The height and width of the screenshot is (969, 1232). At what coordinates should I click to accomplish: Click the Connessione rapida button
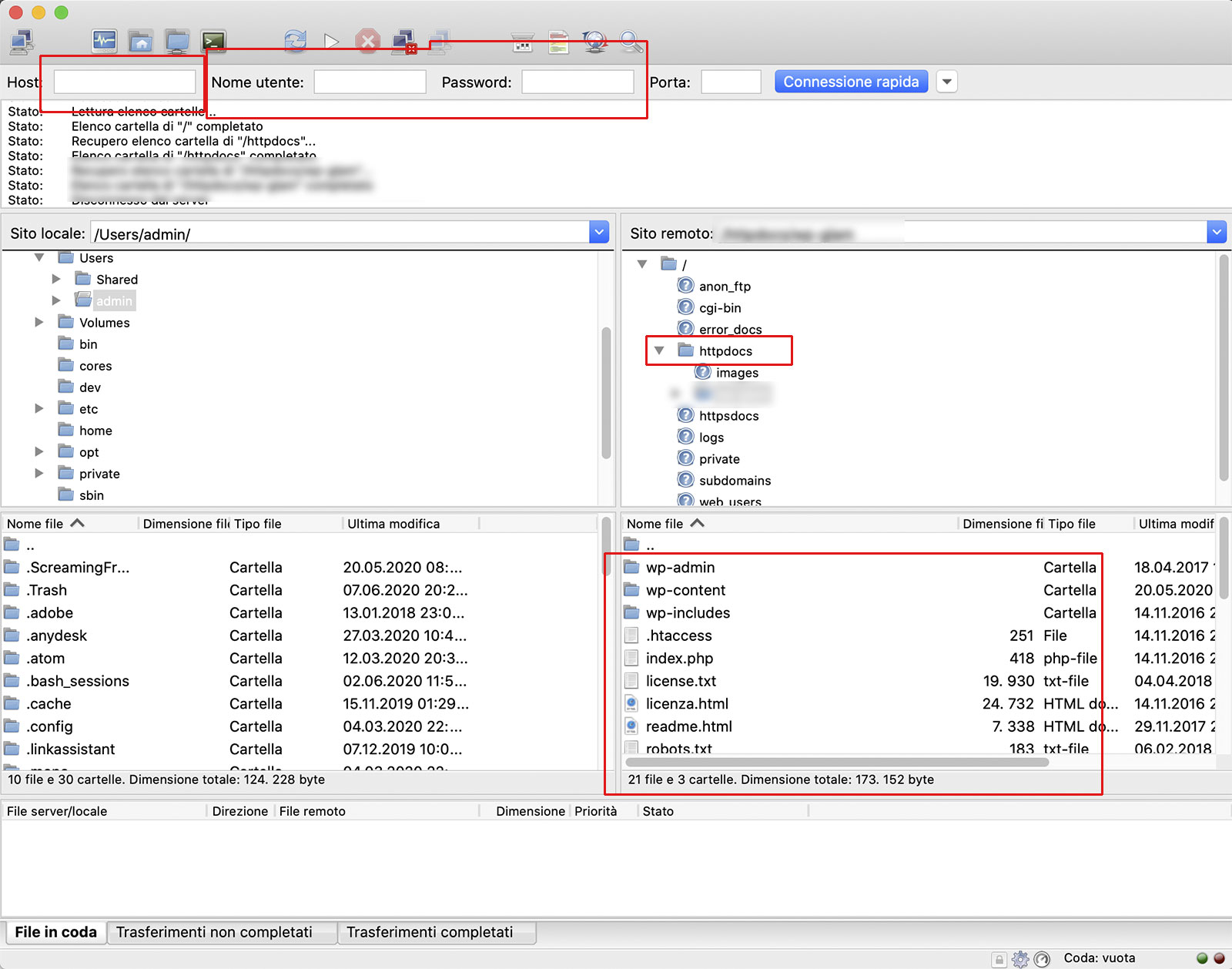pos(851,82)
